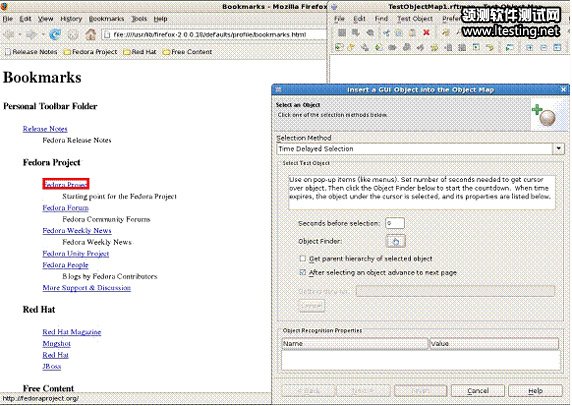This screenshot has height=406, width=572.
Task: Open the Bookmarks menu in Firefox
Action: pos(106,19)
